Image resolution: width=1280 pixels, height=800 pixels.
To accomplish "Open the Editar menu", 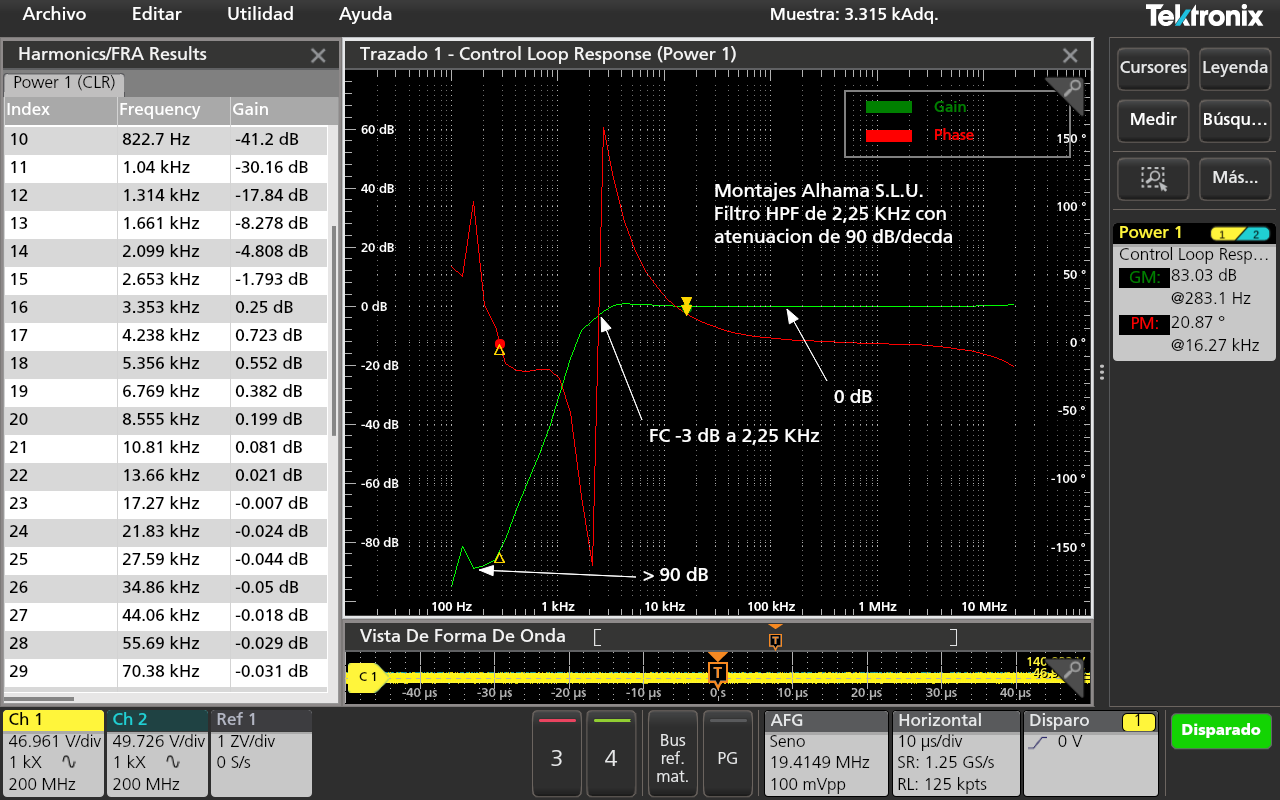I will (156, 14).
